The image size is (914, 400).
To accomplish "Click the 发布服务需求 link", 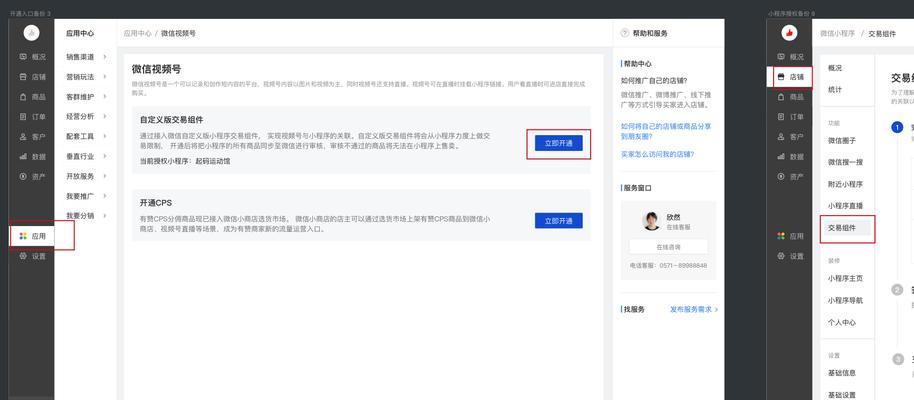I will 694,310.
